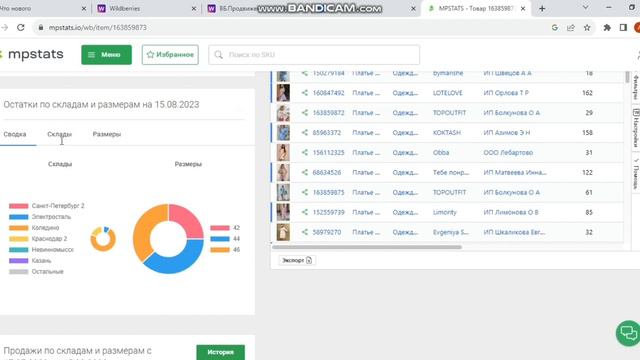Open the green Меню button
This screenshot has height=360, width=640.
click(107, 55)
